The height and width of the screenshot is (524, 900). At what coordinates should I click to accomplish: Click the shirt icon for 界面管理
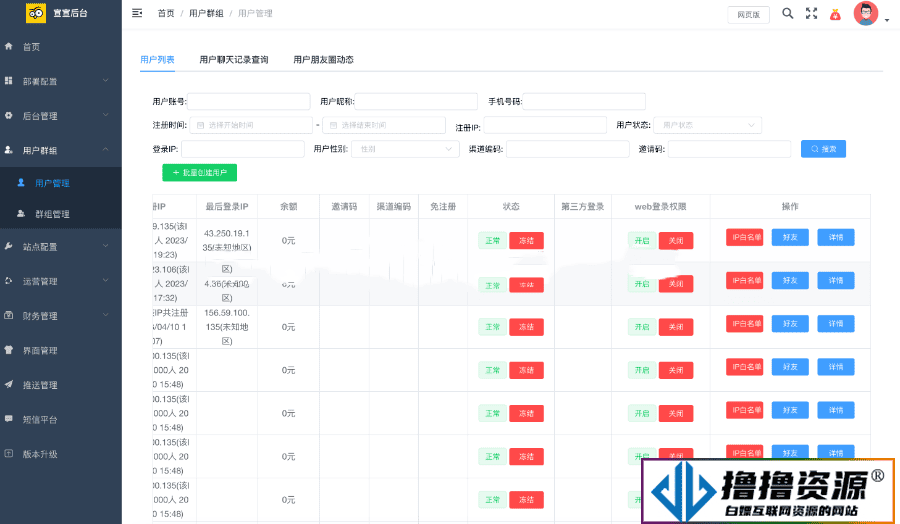pos(9,350)
